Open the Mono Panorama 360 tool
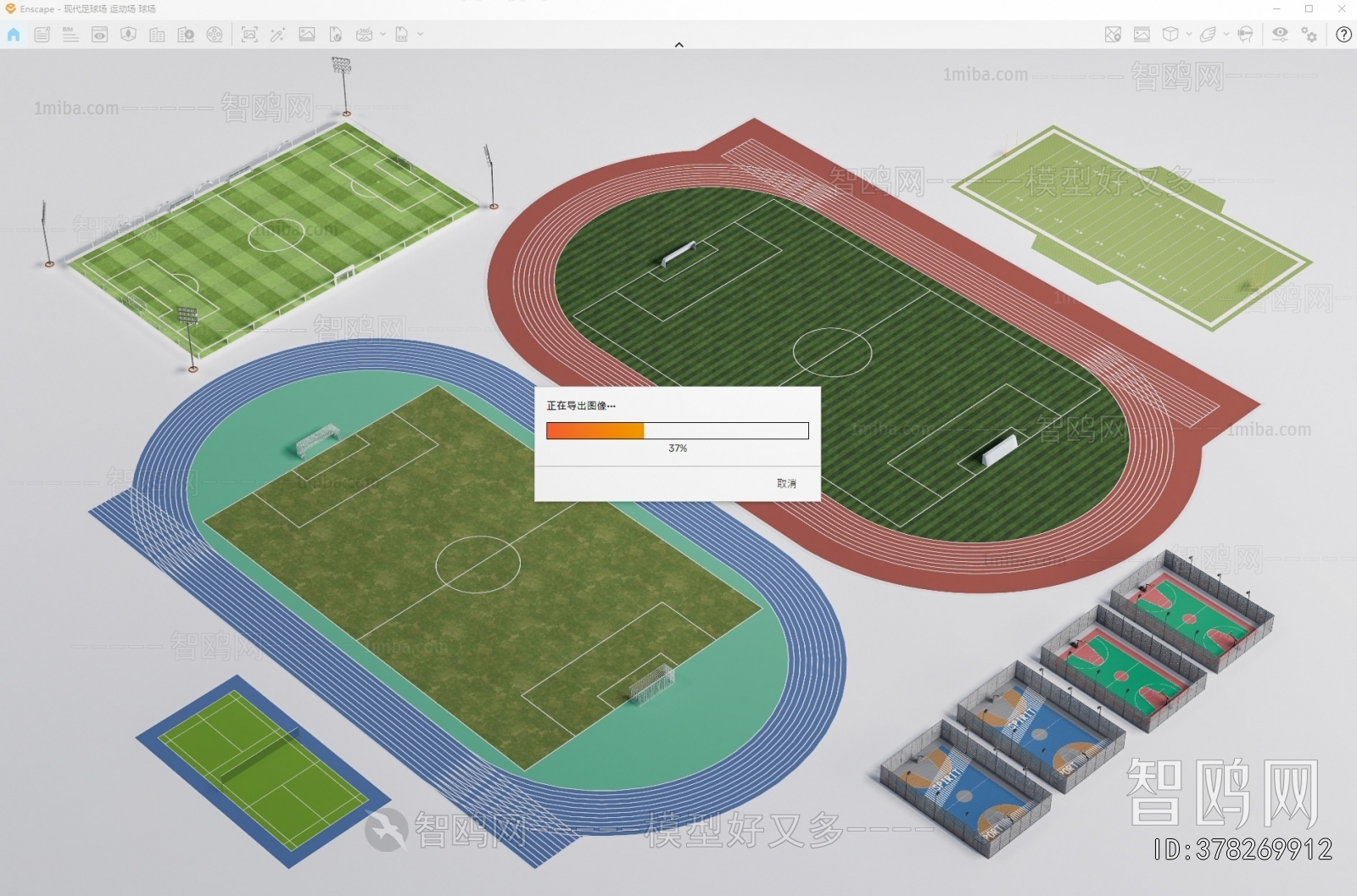This screenshot has width=1357, height=896. (364, 34)
